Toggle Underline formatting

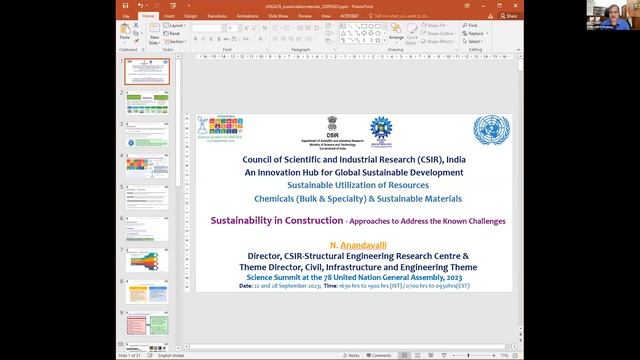point(211,39)
